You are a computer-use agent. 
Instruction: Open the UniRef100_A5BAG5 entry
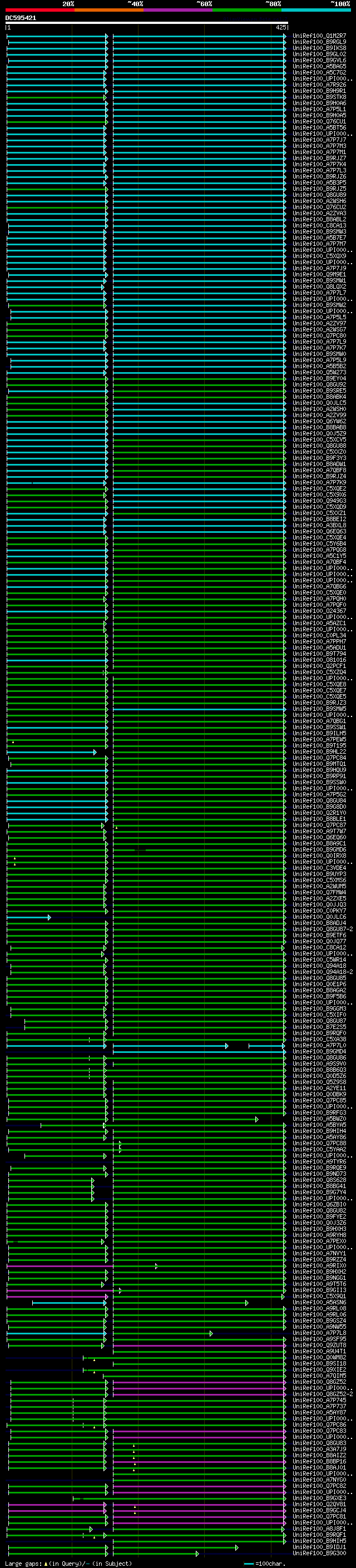(x=319, y=66)
